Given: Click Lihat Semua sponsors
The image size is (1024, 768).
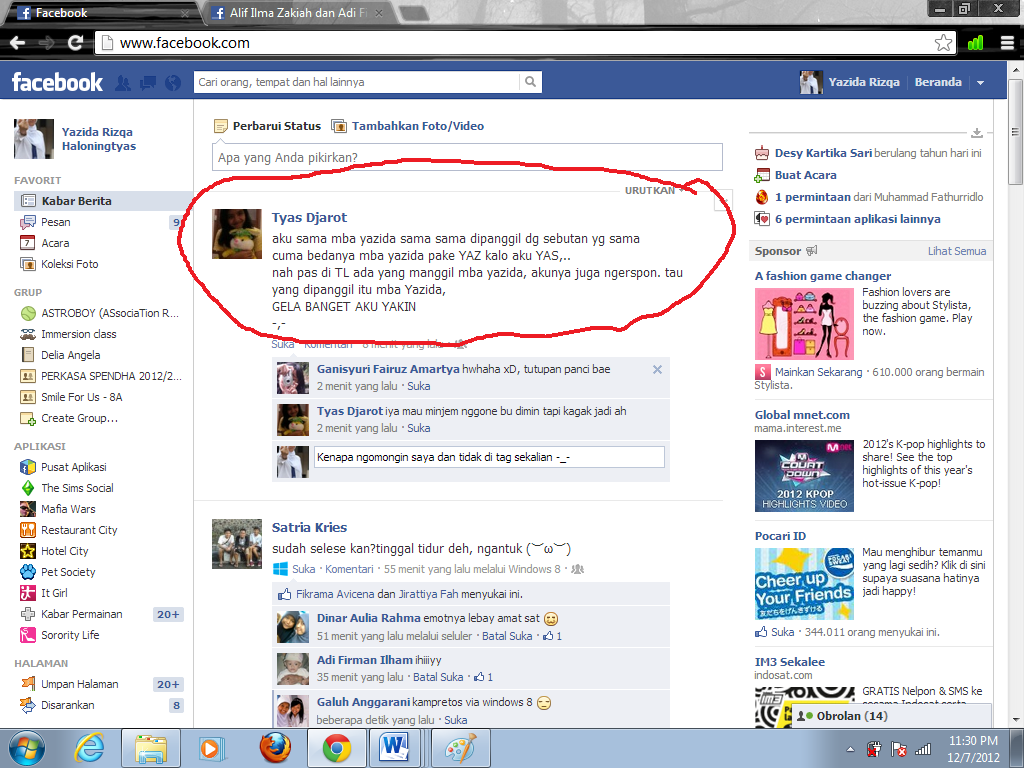Looking at the screenshot, I should [957, 251].
